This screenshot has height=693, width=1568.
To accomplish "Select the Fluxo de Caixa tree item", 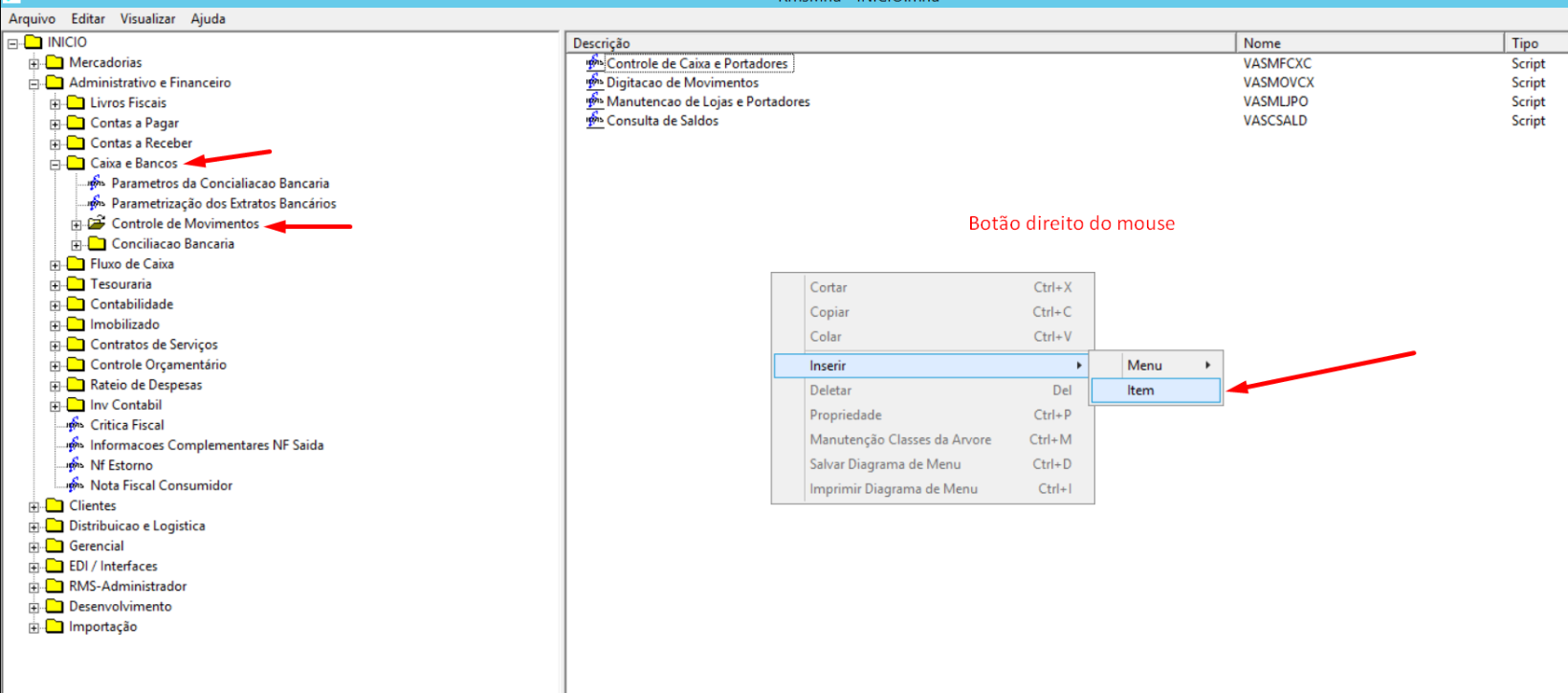I will (x=132, y=263).
